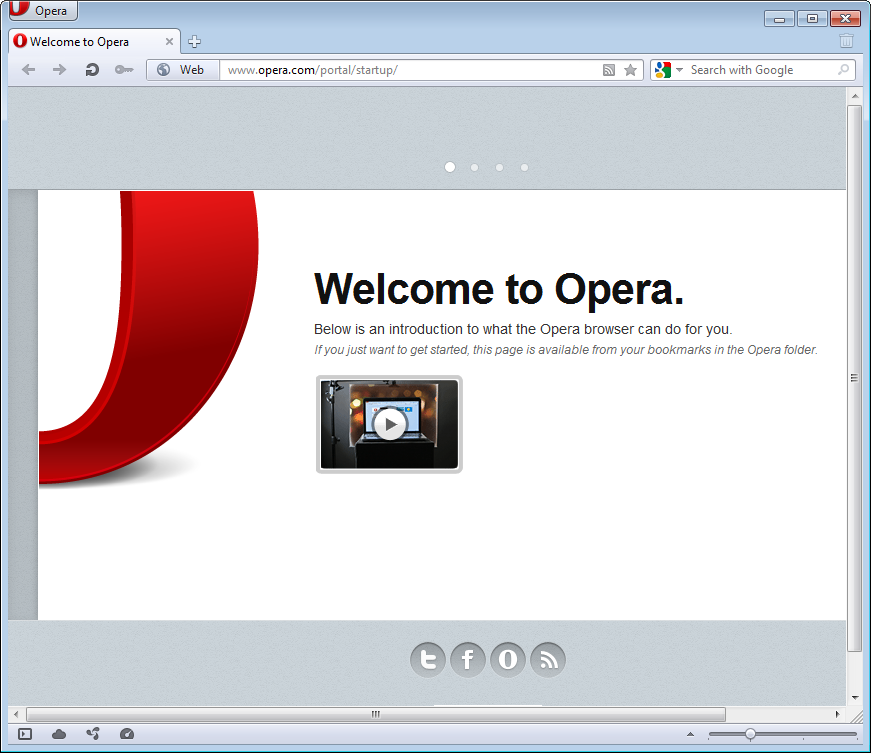This screenshot has height=753, width=871.
Task: Click the vertical scrollbar thumb
Action: coord(855,378)
